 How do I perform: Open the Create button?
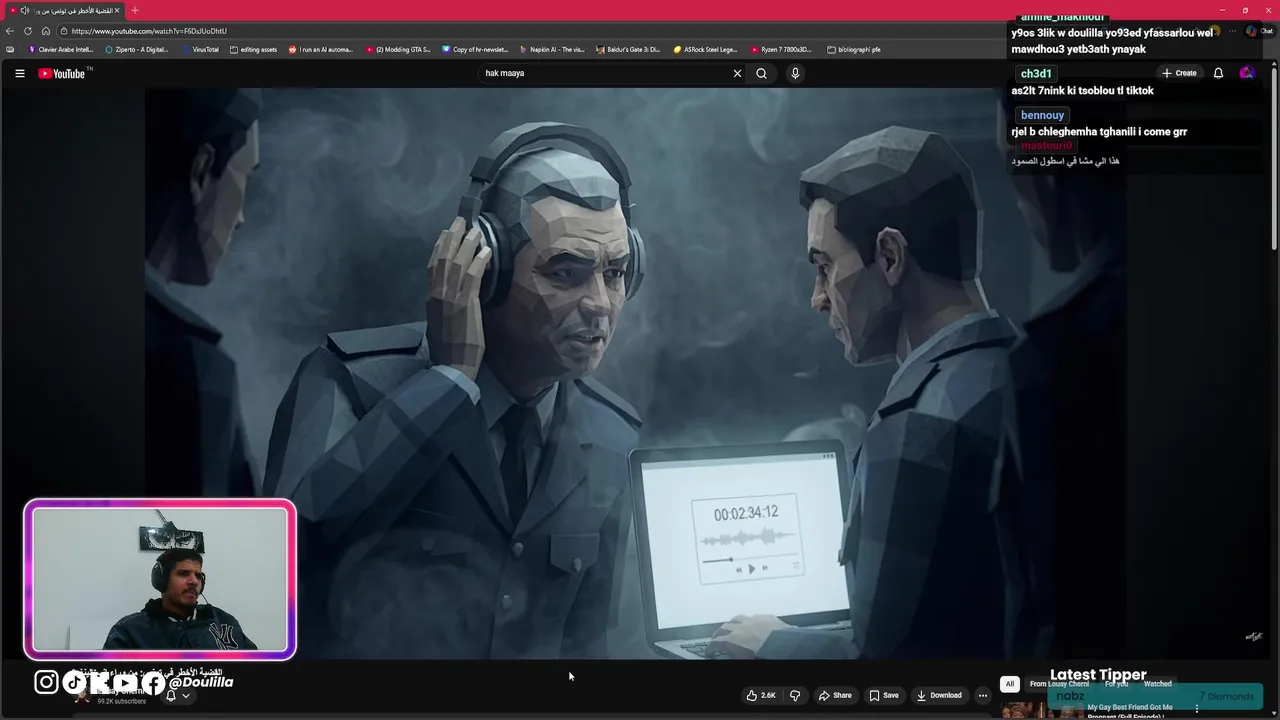click(1179, 73)
